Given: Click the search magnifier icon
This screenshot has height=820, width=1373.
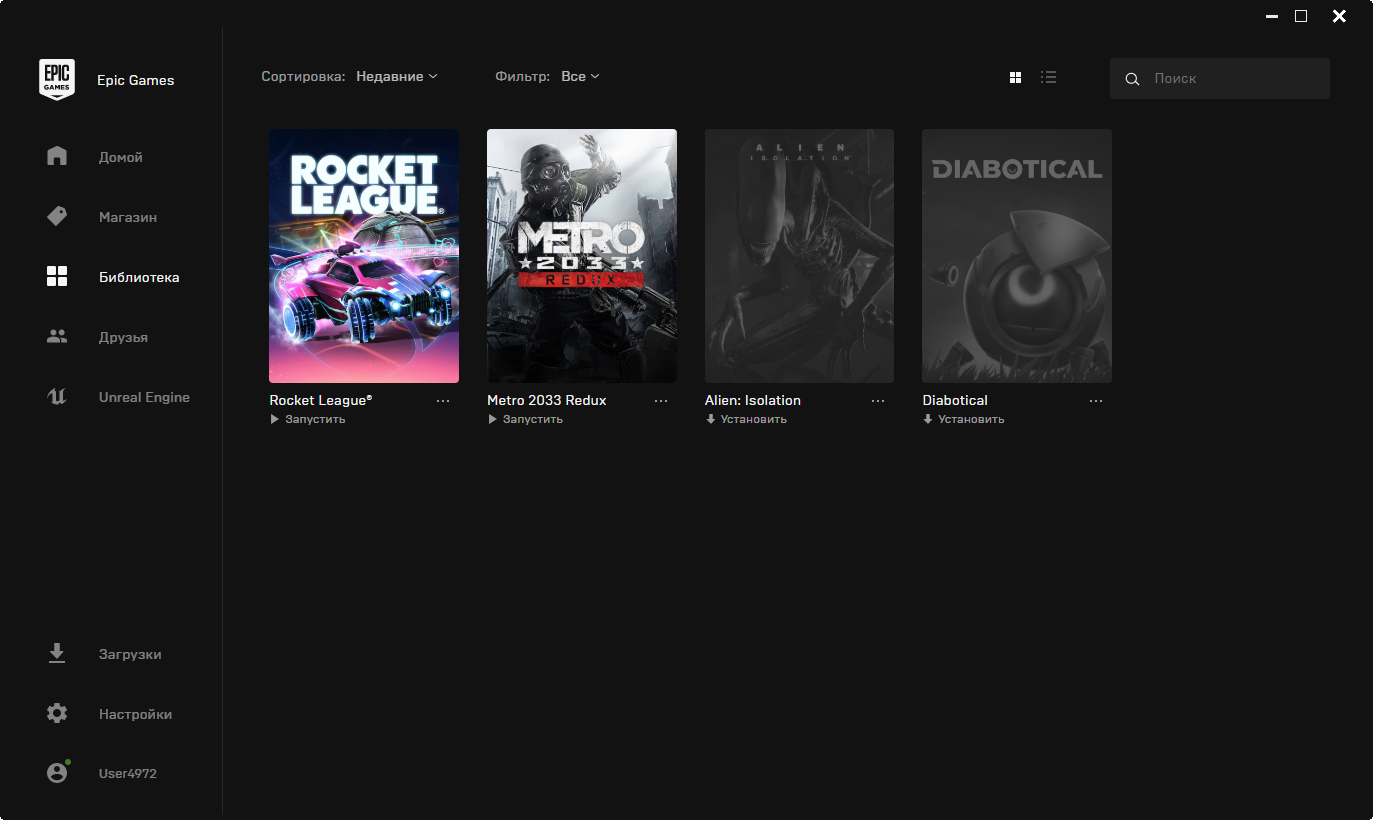Looking at the screenshot, I should pos(1132,79).
